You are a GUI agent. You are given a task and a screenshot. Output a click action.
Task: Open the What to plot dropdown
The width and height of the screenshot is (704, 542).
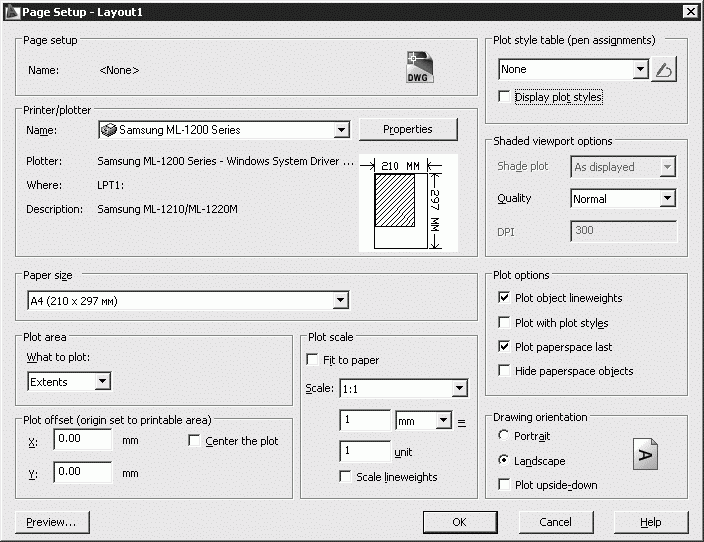tap(102, 382)
